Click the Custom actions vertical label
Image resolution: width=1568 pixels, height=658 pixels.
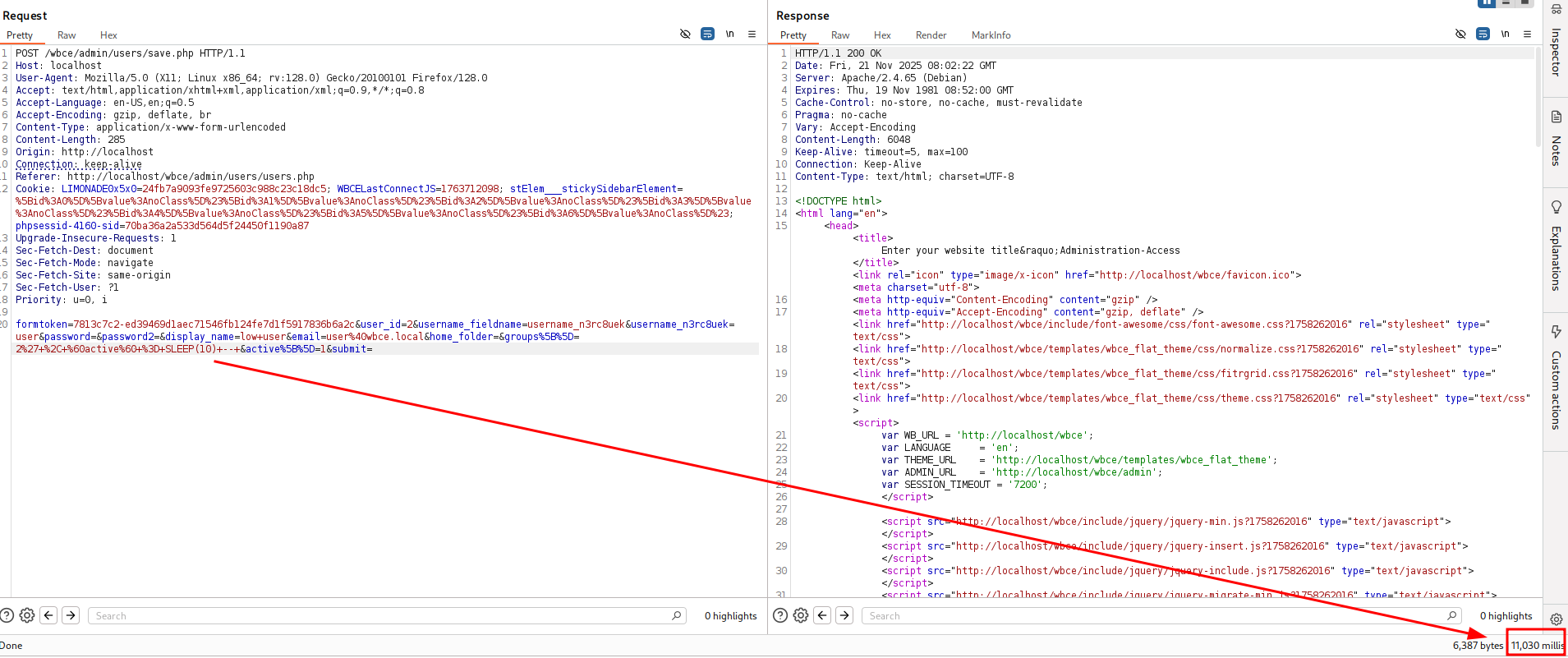click(x=1556, y=390)
